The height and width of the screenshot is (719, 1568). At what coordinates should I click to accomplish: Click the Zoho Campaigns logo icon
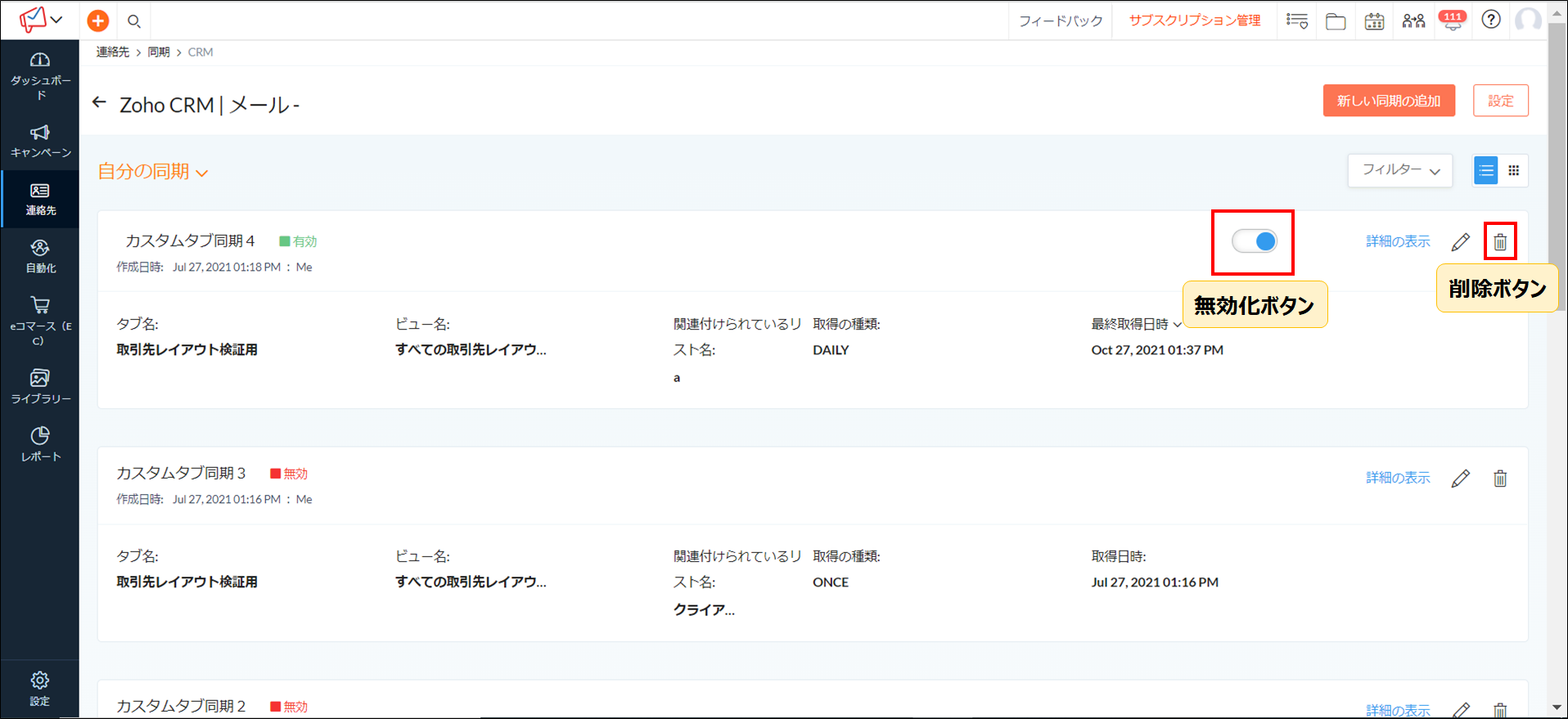32,20
